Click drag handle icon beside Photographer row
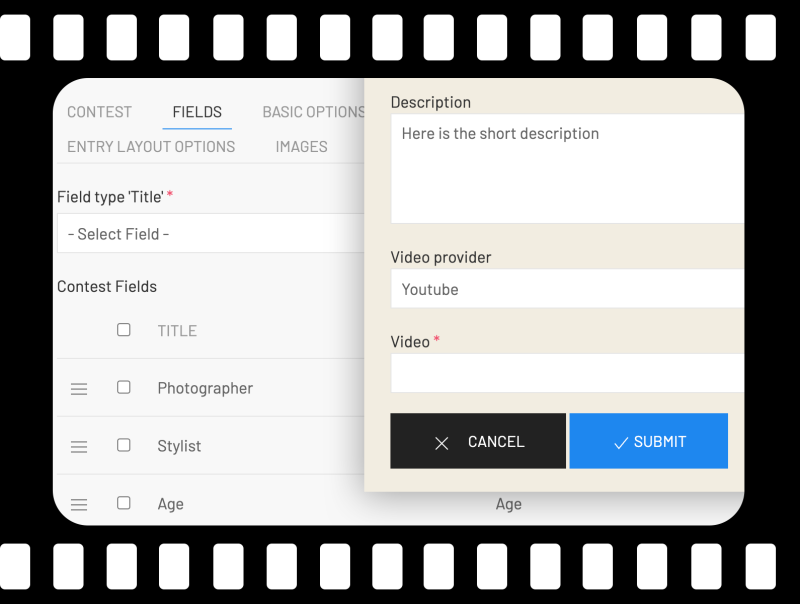Screen dimensions: 800x604 tap(79, 389)
